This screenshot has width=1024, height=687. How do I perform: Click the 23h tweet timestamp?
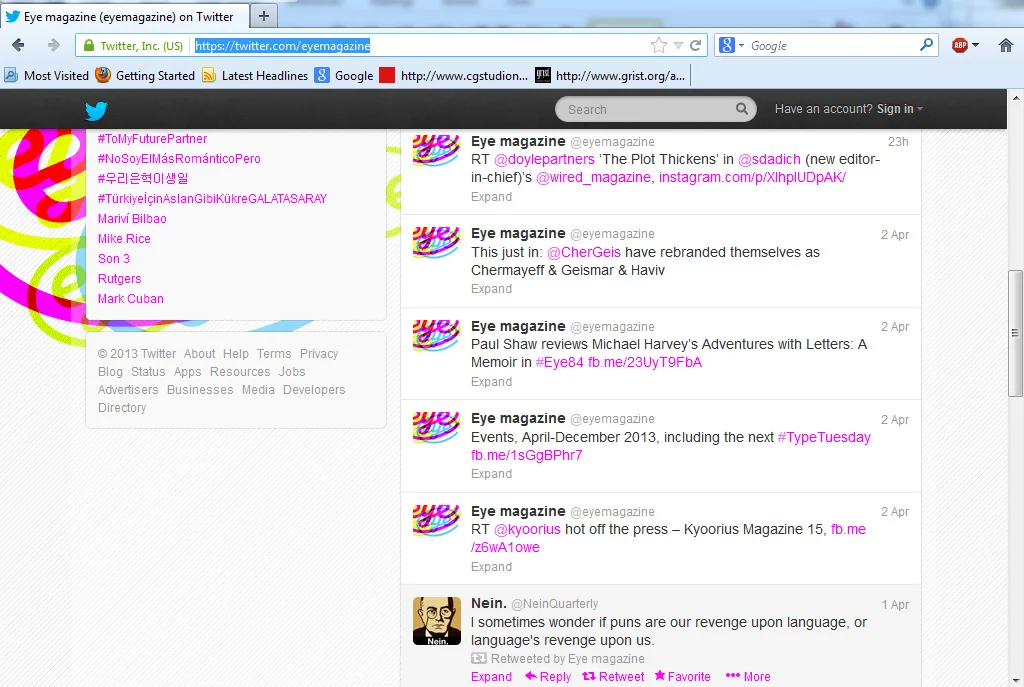[x=898, y=142]
